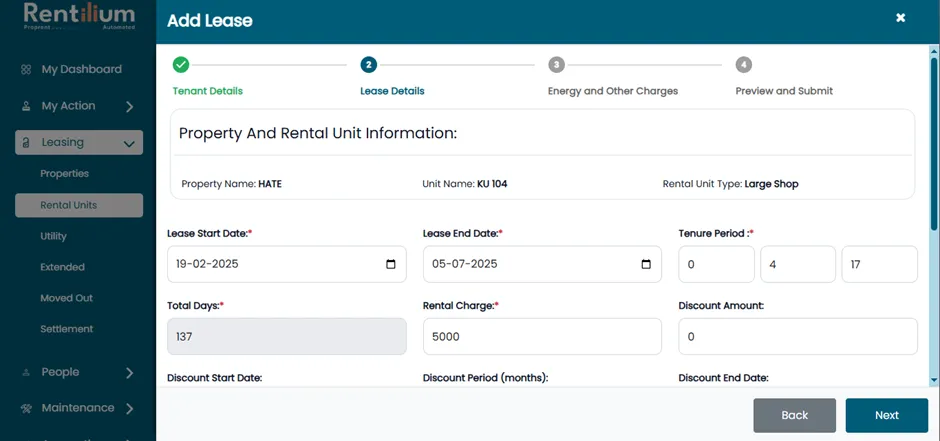Image resolution: width=940 pixels, height=441 pixels.
Task: Expand the My Action submenu arrow
Action: click(x=129, y=107)
